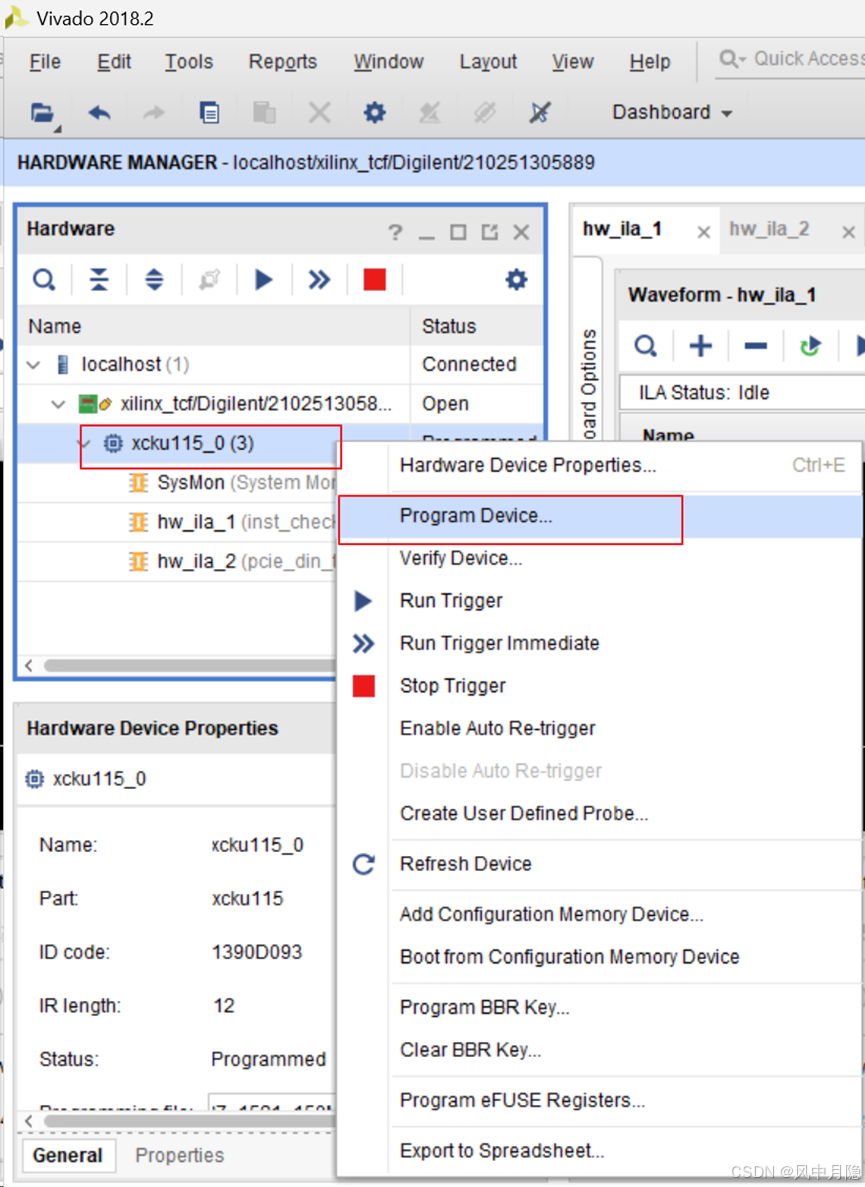The image size is (865, 1187).
Task: Click red Stop Trigger icon in Hardware toolbar
Action: pos(375,280)
